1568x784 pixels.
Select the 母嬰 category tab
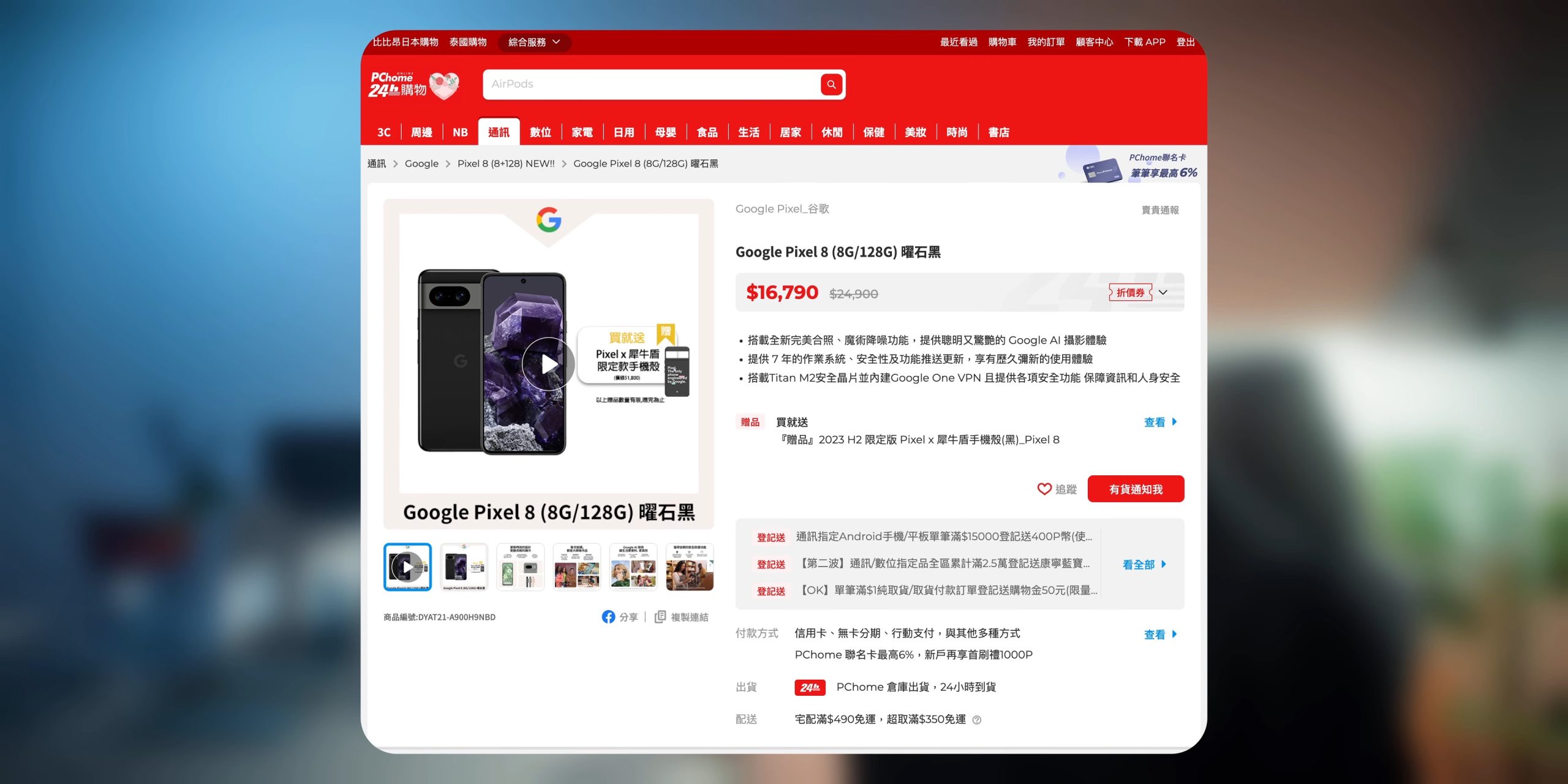click(665, 132)
